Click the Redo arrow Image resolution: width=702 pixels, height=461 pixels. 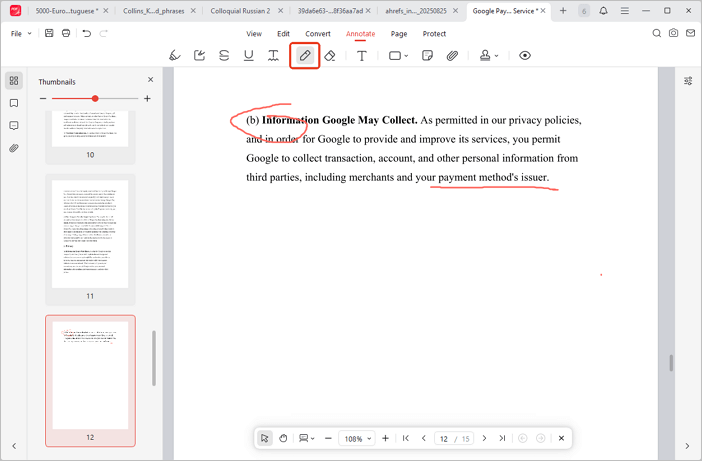click(103, 33)
